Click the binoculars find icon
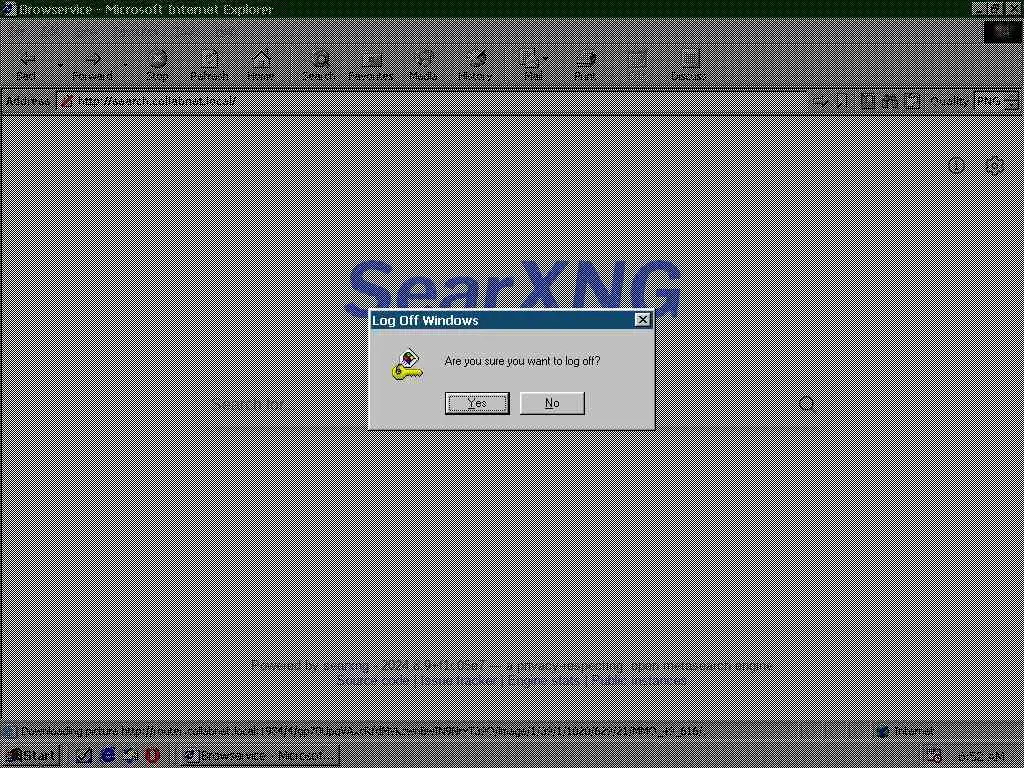Screen dimensions: 1024x768 pos(889,101)
